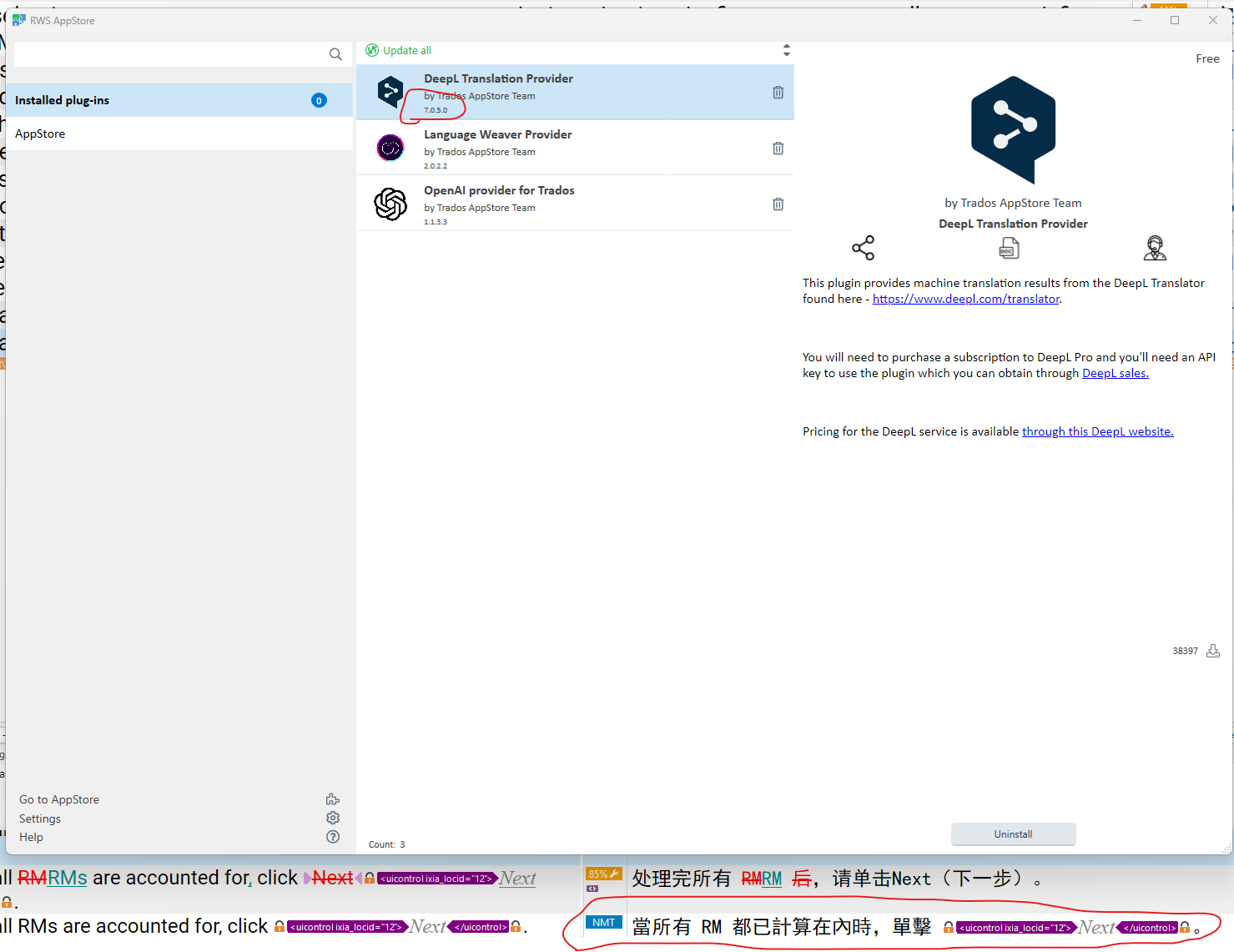The image size is (1234, 952).
Task: Click the search magnifier icon
Action: coord(335,53)
